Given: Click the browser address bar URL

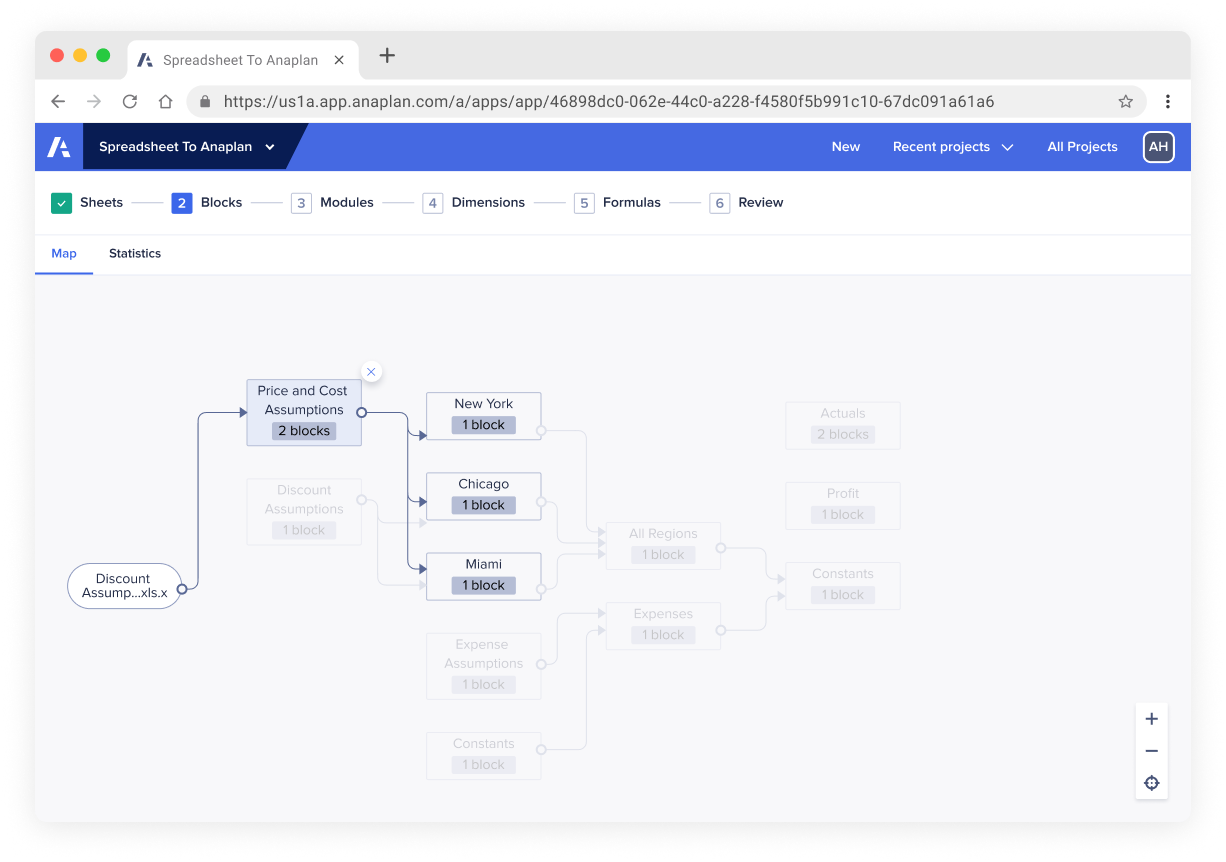Looking at the screenshot, I should (x=608, y=101).
